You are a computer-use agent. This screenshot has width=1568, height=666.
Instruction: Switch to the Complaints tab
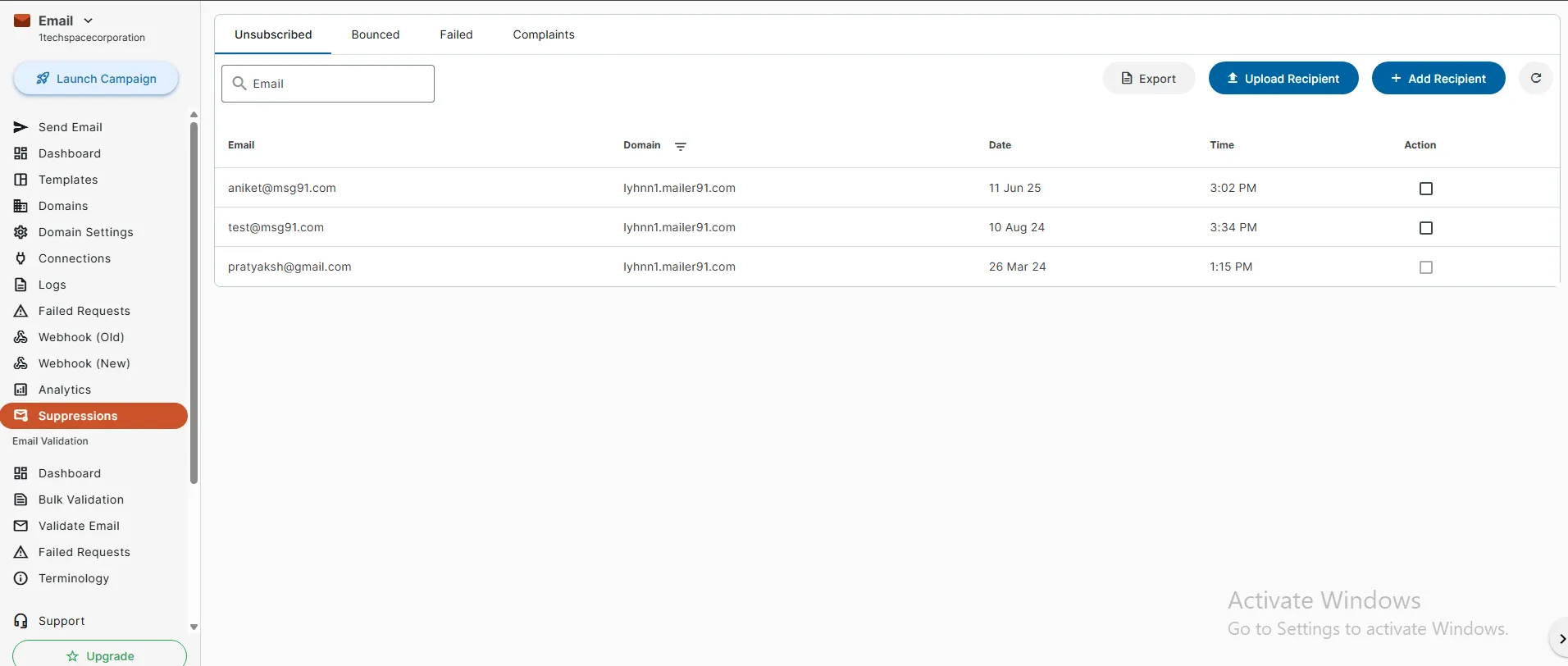tap(543, 34)
